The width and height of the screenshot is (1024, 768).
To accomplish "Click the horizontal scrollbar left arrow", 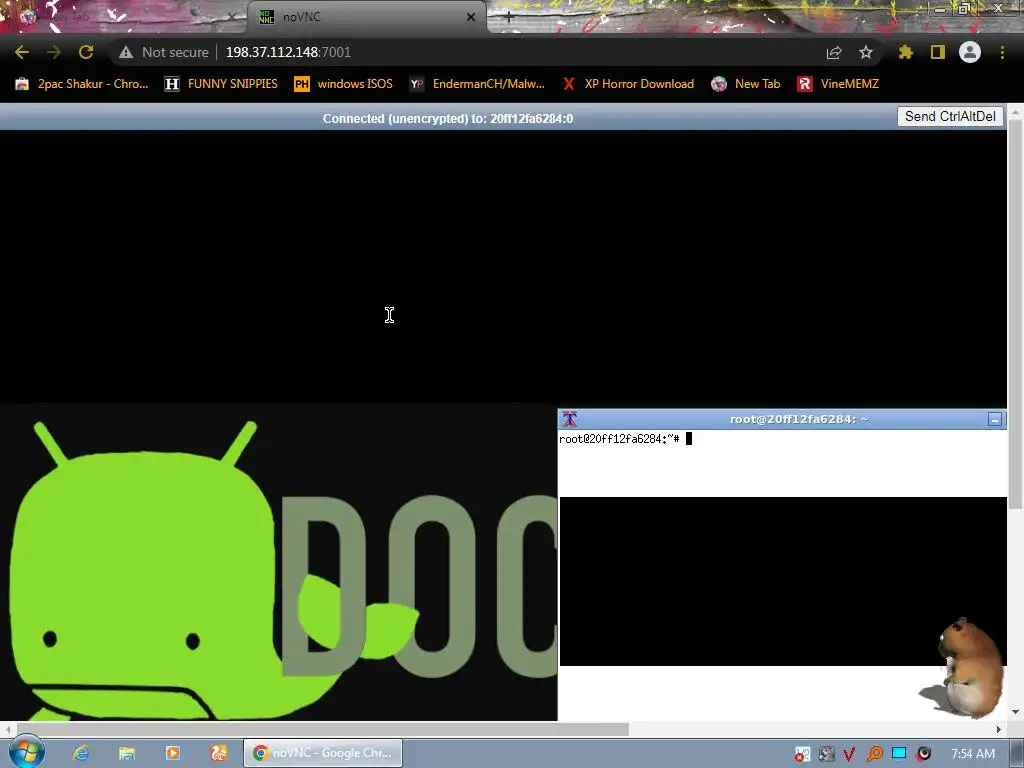I will click(x=7, y=729).
